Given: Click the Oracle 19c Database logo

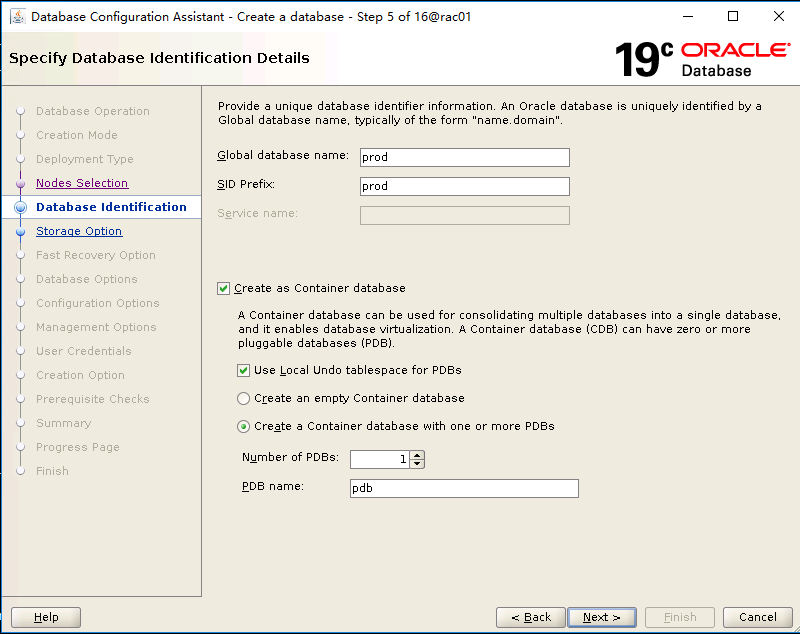Looking at the screenshot, I should pyautogui.click(x=703, y=59).
